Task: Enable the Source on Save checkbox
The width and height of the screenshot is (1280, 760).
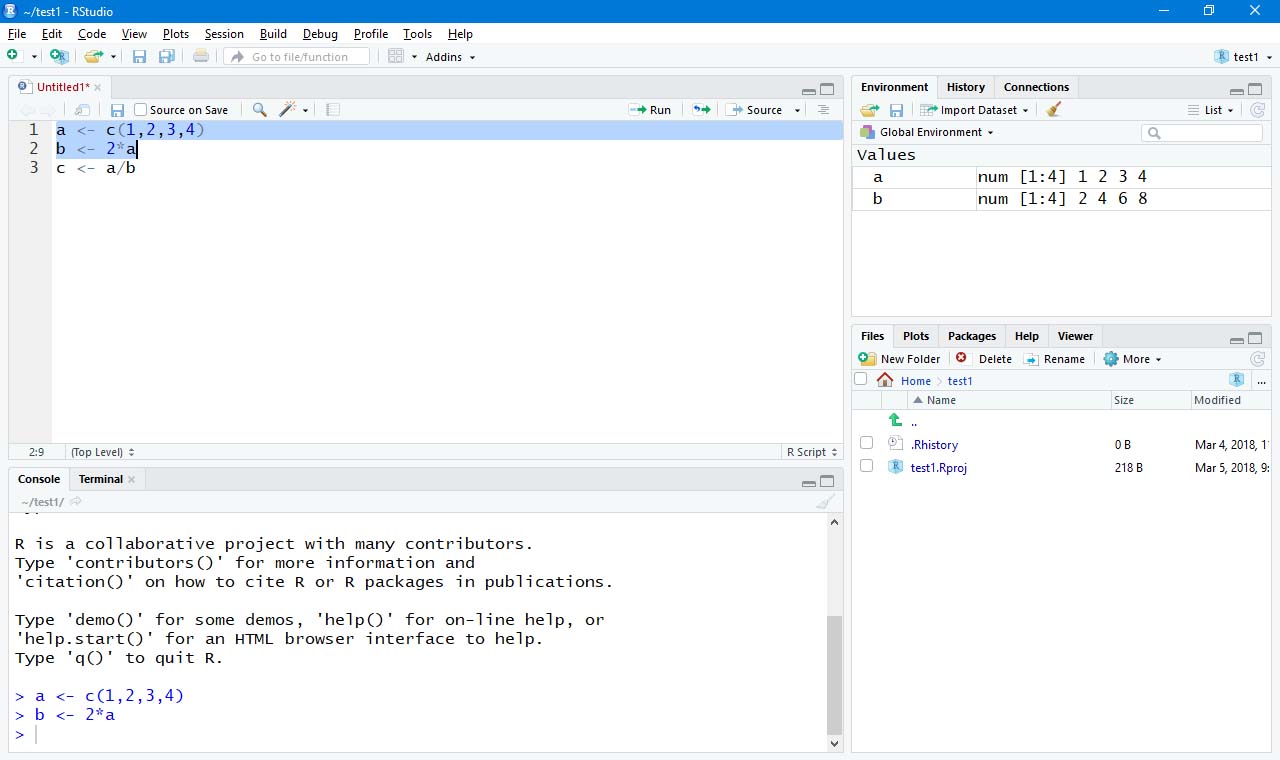Action: tap(141, 110)
